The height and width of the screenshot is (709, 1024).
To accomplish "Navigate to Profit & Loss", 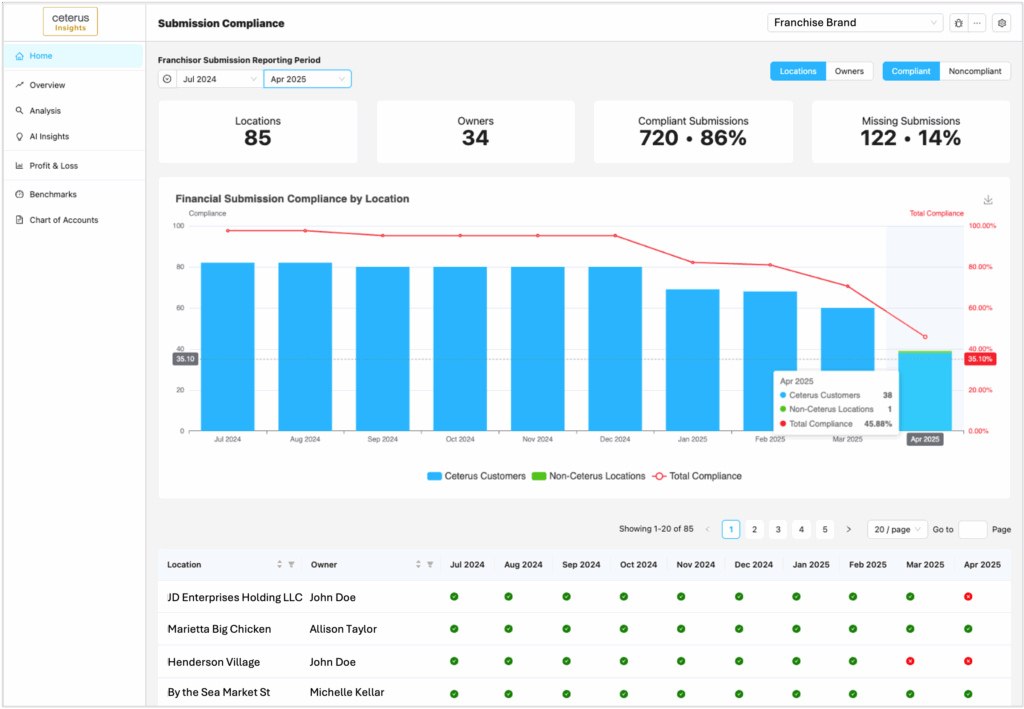I will point(53,166).
